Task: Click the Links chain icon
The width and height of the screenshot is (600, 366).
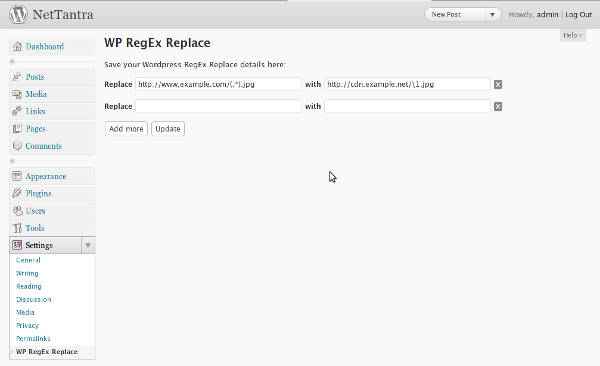Action: (17, 111)
